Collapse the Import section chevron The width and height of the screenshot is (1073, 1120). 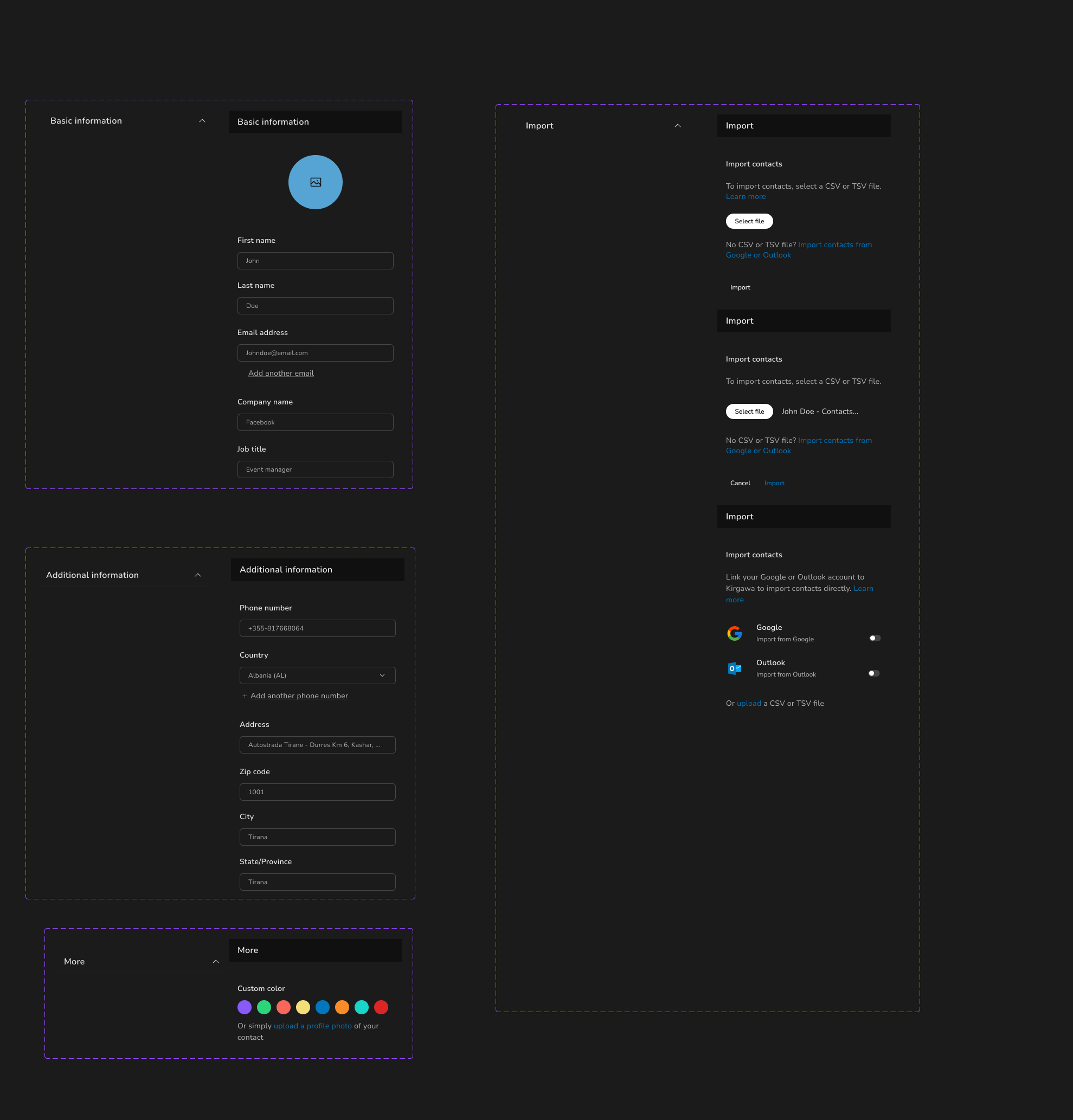678,126
